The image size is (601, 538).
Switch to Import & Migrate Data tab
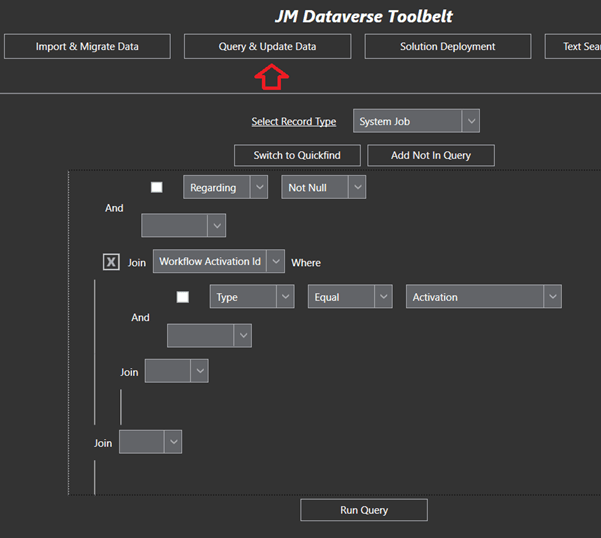[x=87, y=46]
